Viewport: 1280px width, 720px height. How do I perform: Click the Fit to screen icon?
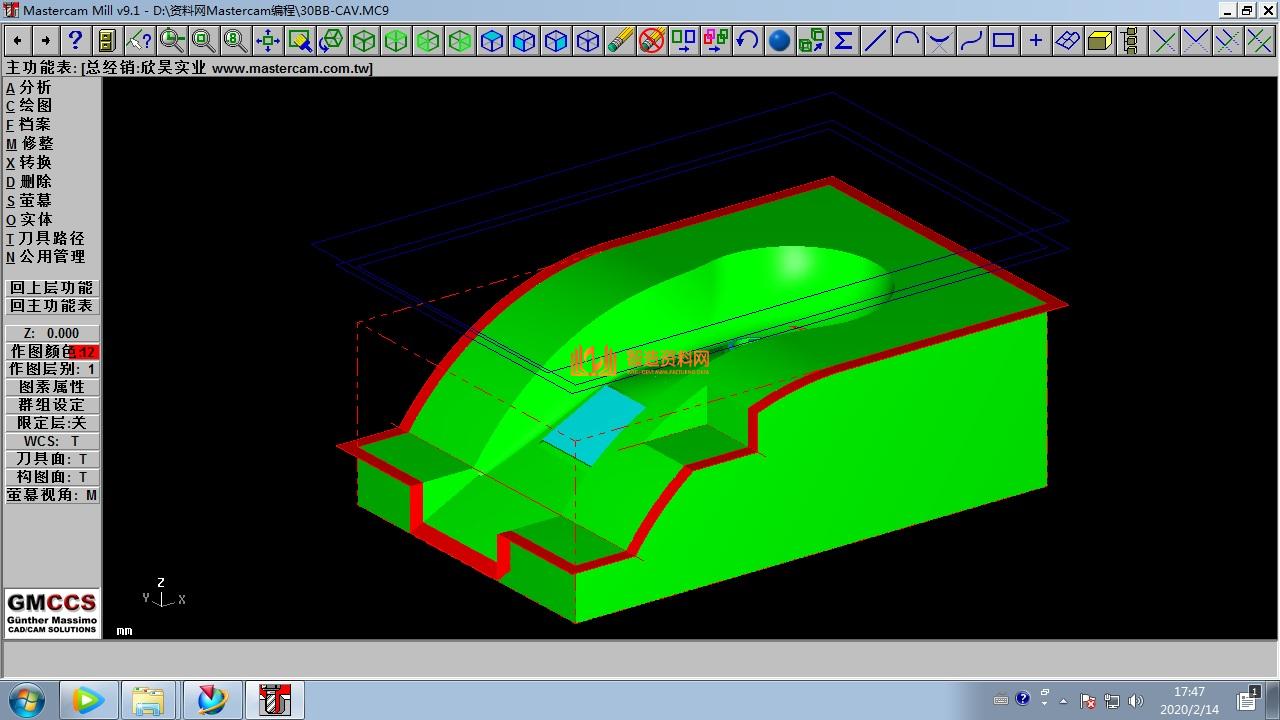click(268, 40)
